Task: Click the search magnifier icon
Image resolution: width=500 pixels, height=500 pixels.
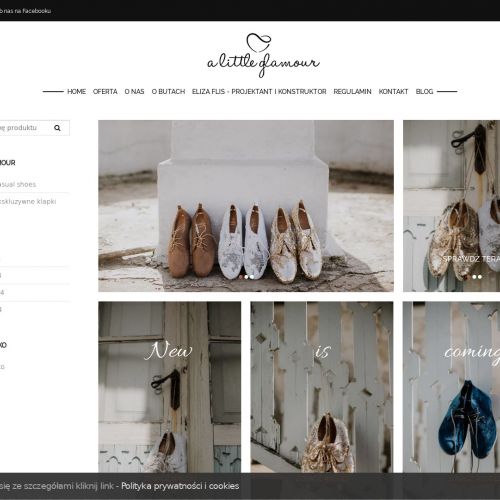Action: [57, 128]
